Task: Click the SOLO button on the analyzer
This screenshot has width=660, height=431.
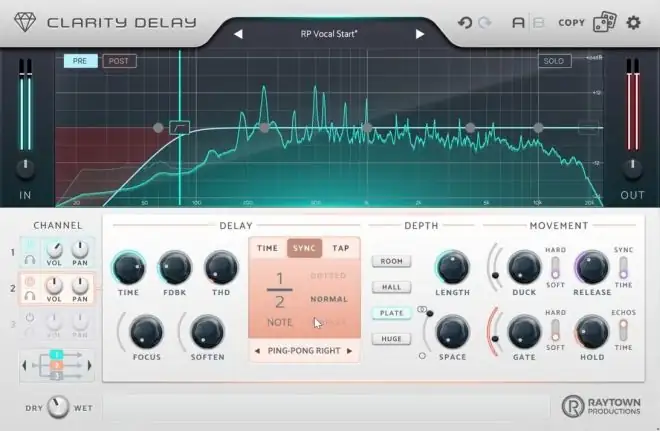Action: click(x=552, y=61)
